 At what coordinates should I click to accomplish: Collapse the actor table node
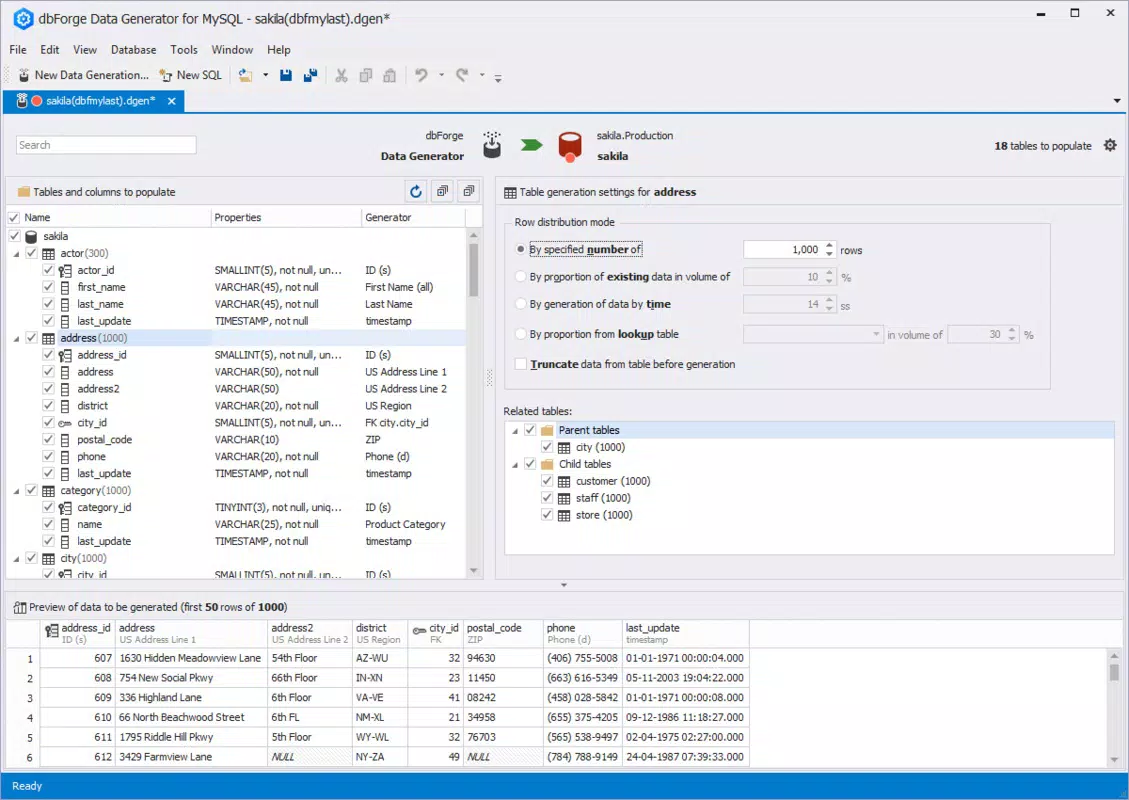coord(17,254)
